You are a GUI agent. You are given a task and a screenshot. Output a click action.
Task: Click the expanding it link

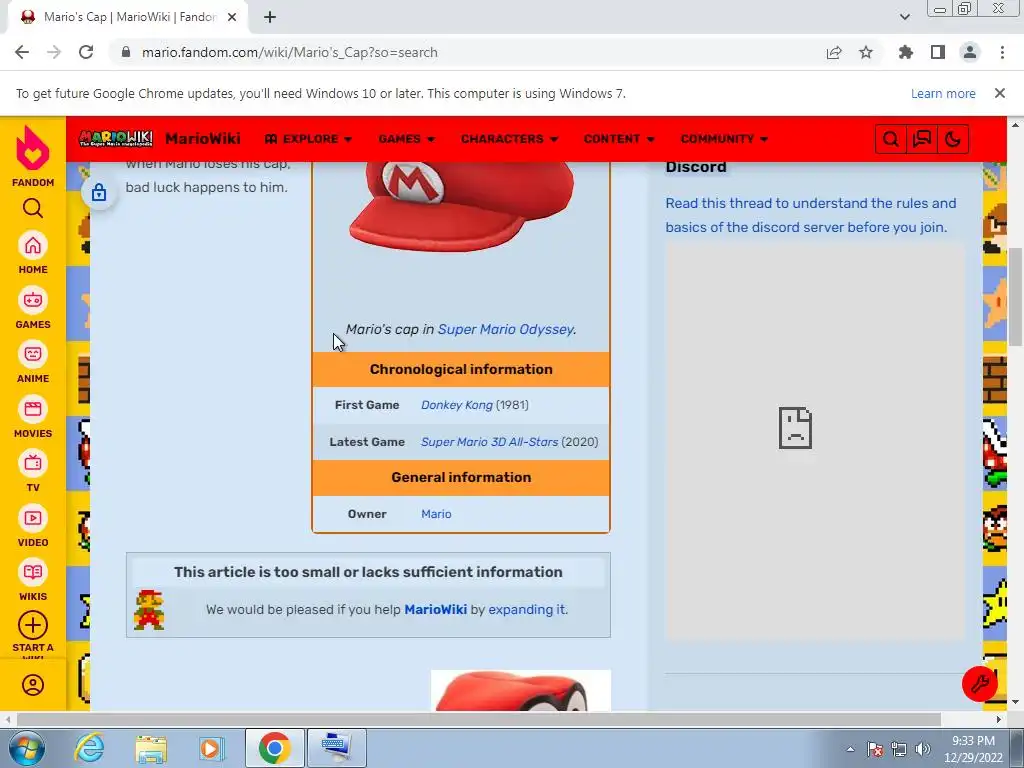[x=528, y=609]
